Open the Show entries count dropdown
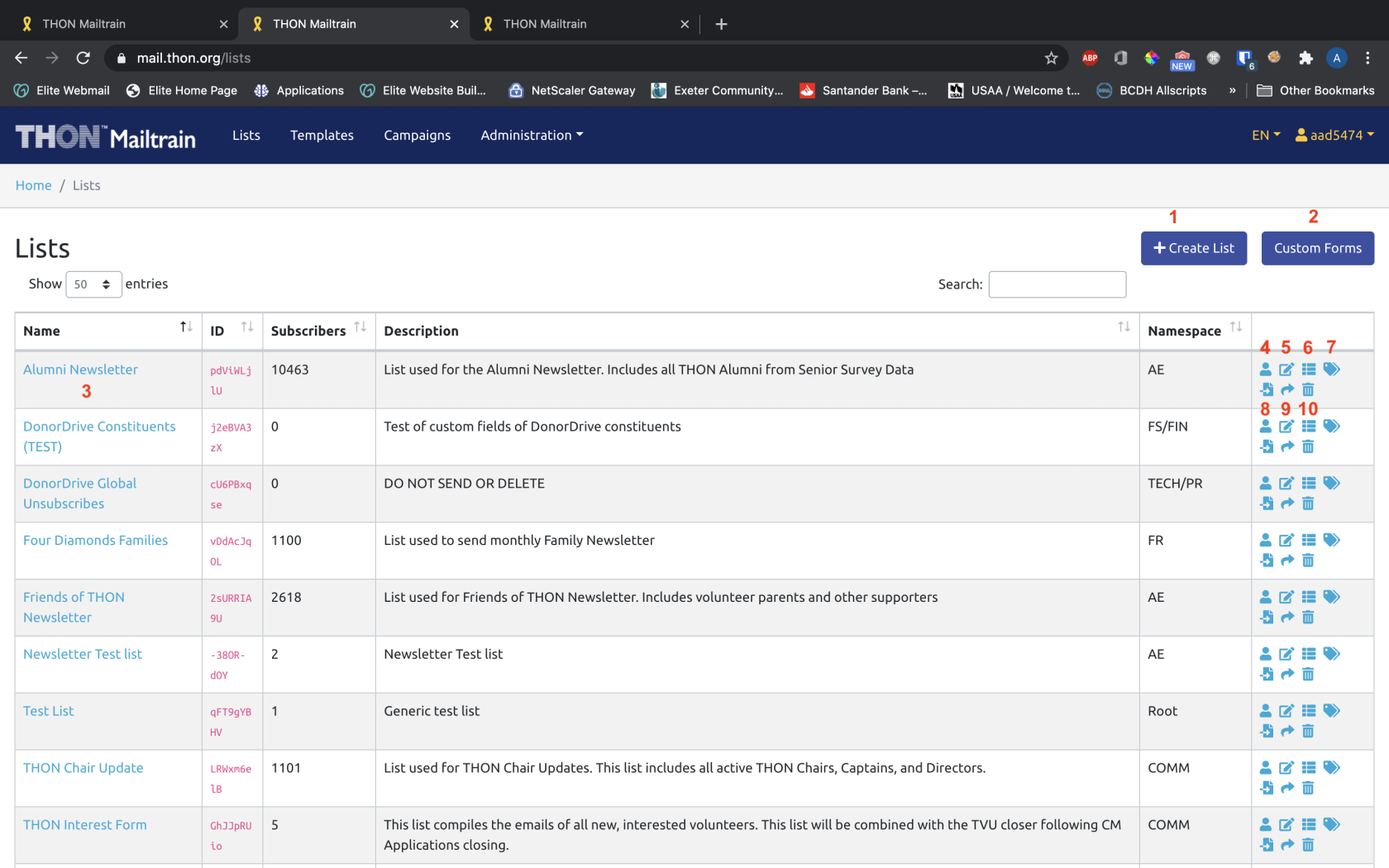 tap(93, 284)
